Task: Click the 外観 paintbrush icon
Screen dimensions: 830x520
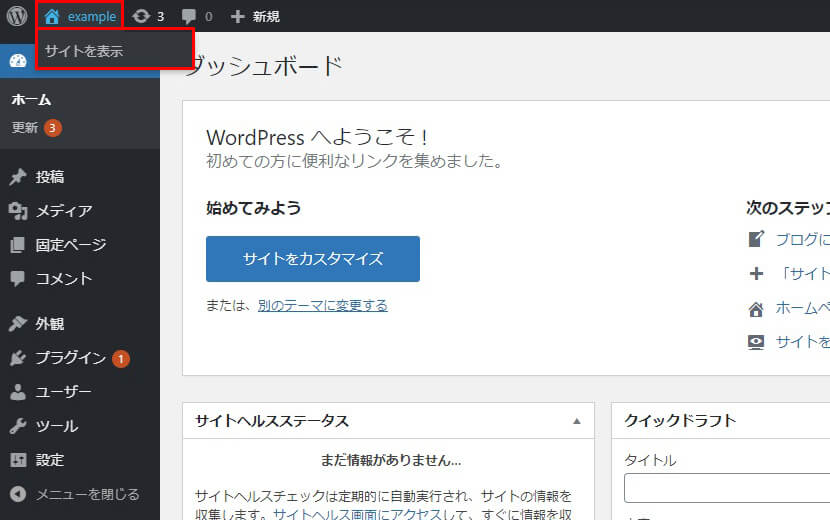Action: (17, 323)
